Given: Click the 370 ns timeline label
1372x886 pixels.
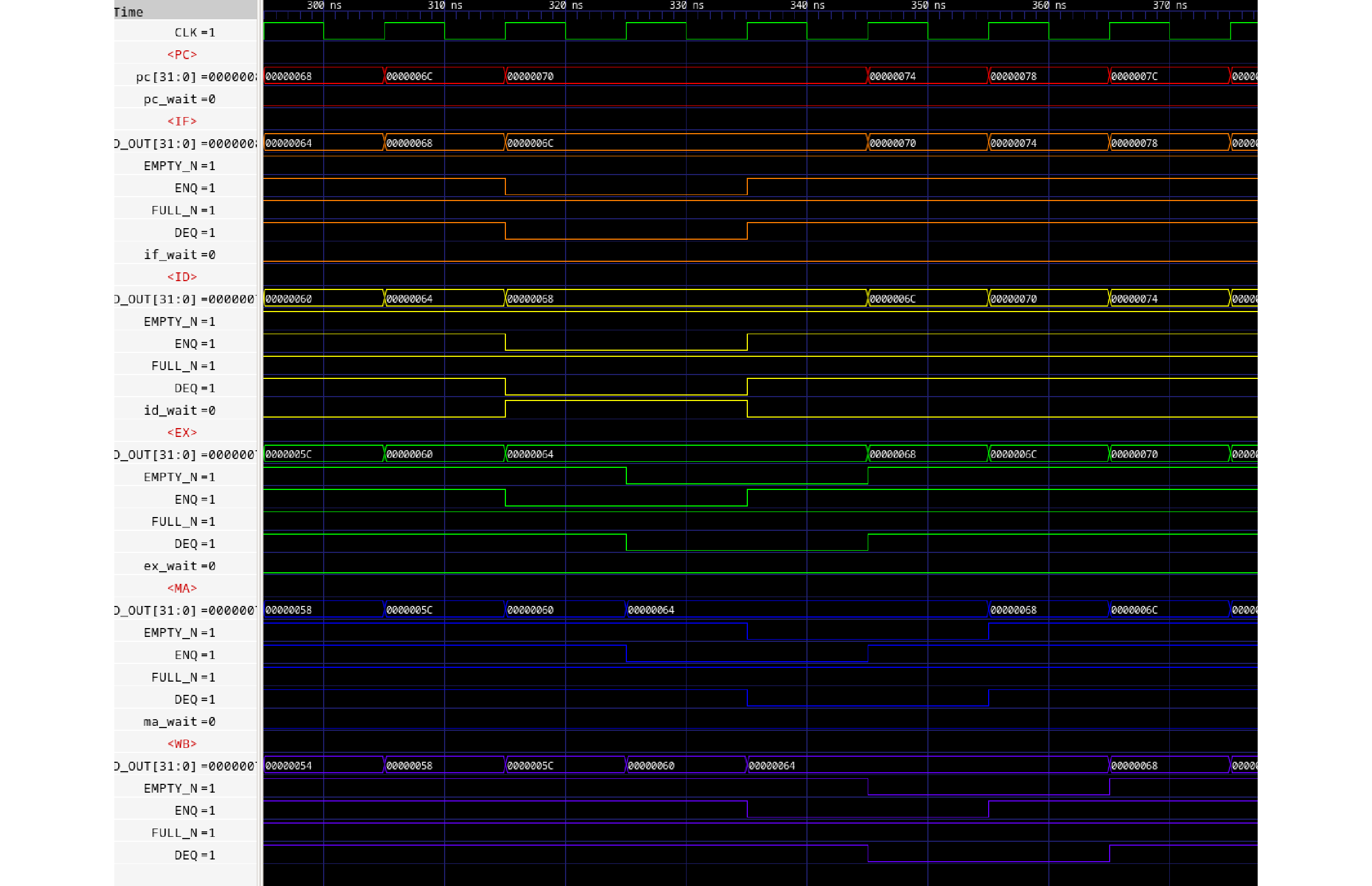Looking at the screenshot, I should click(x=1169, y=5).
